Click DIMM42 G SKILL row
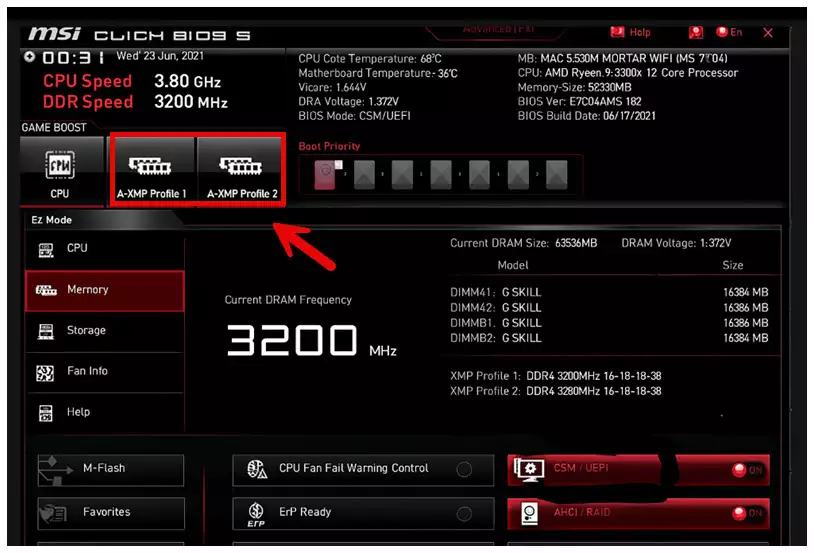814x553 pixels. tap(609, 308)
